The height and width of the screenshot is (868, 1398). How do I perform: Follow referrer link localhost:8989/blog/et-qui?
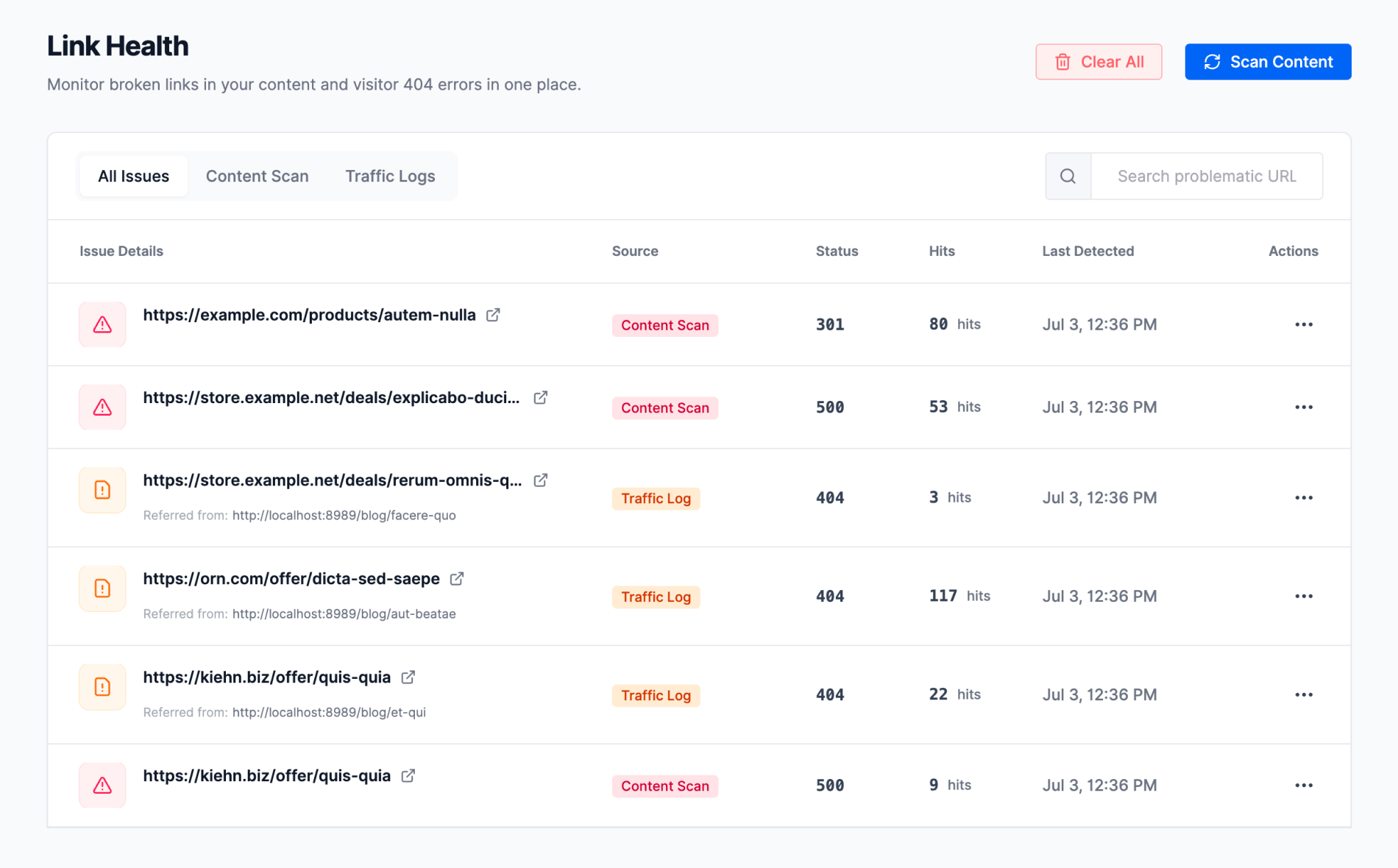point(329,713)
